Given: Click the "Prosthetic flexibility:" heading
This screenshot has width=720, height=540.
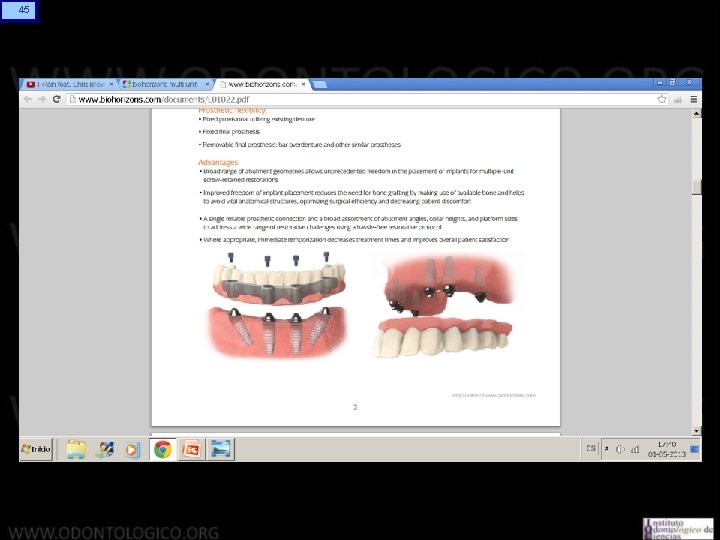Looking at the screenshot, I should (x=232, y=110).
